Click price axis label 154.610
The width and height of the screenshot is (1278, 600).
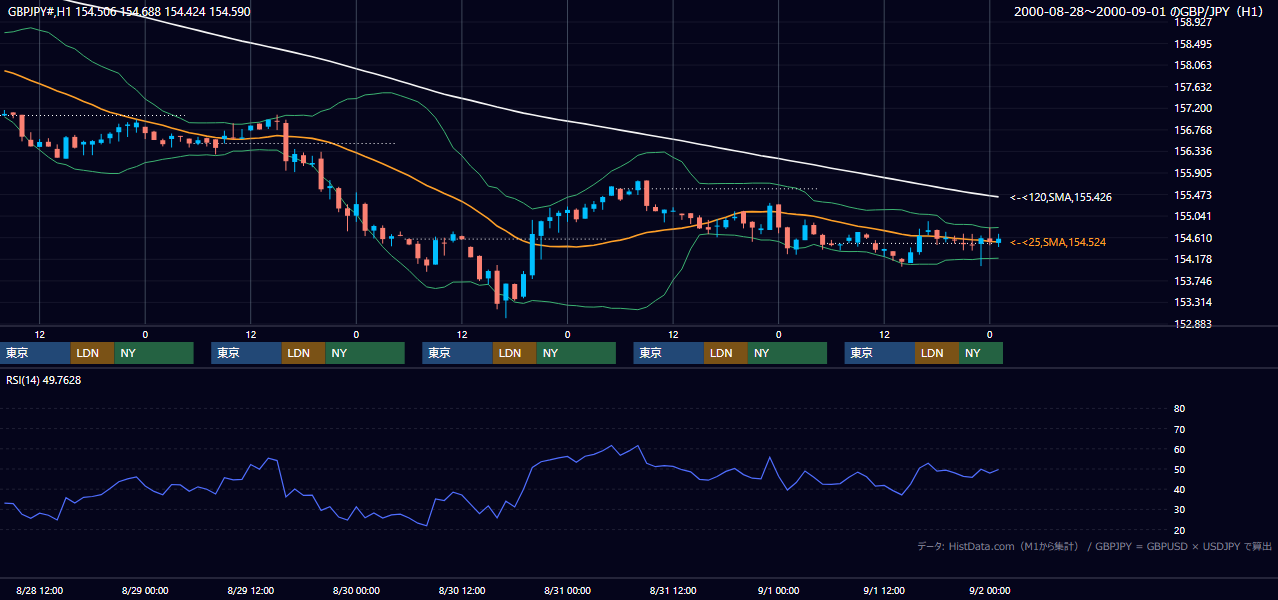coord(1193,238)
